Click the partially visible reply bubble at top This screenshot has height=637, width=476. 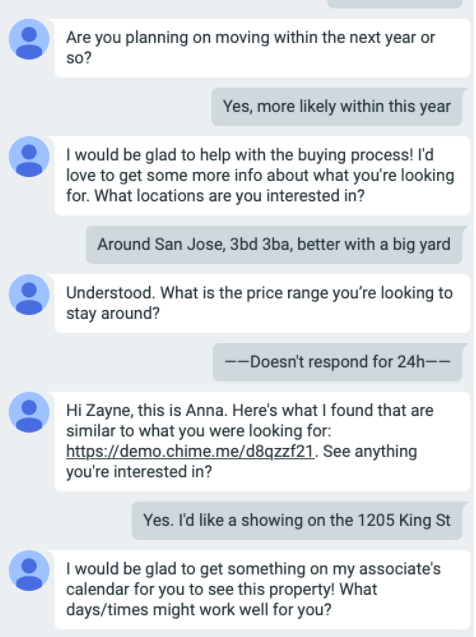(x=395, y=4)
